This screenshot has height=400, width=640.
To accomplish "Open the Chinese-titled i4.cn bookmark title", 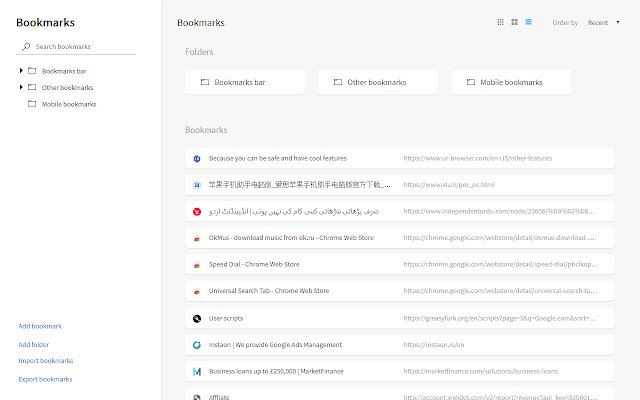I will (300, 185).
